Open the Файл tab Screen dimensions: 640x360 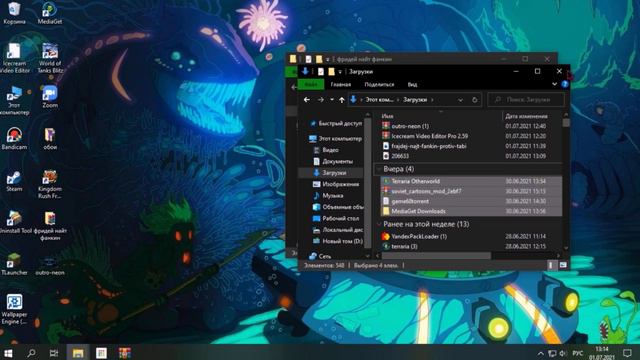pyautogui.click(x=311, y=84)
